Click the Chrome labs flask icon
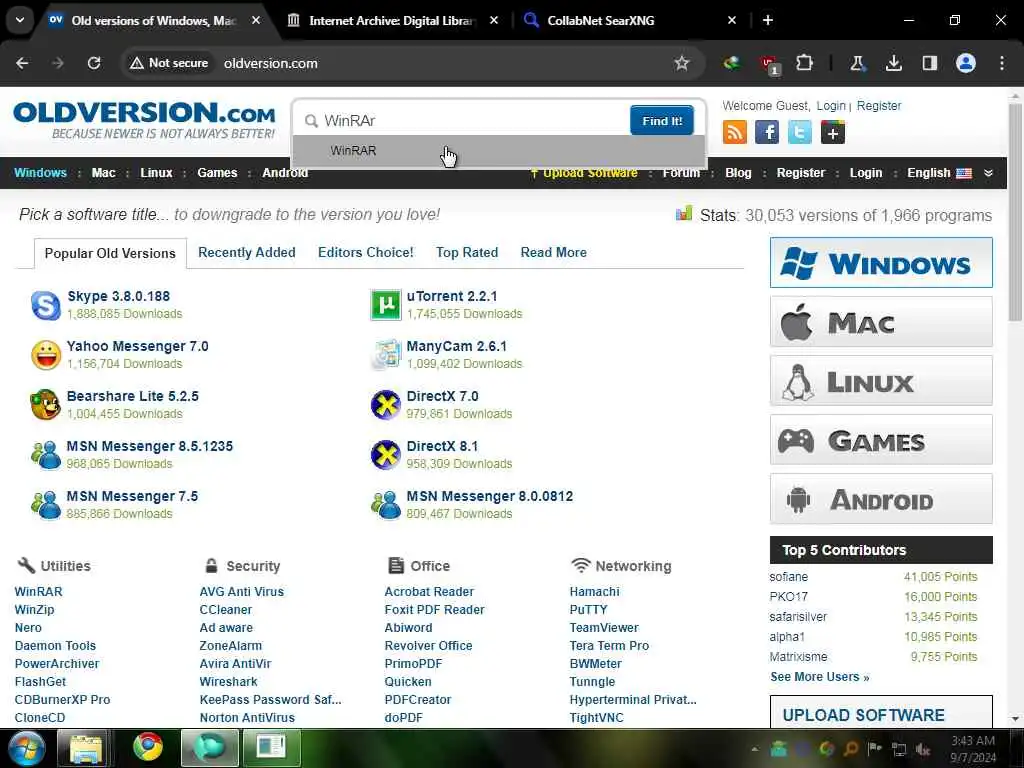Screen dimensions: 1024x768 coord(857,63)
